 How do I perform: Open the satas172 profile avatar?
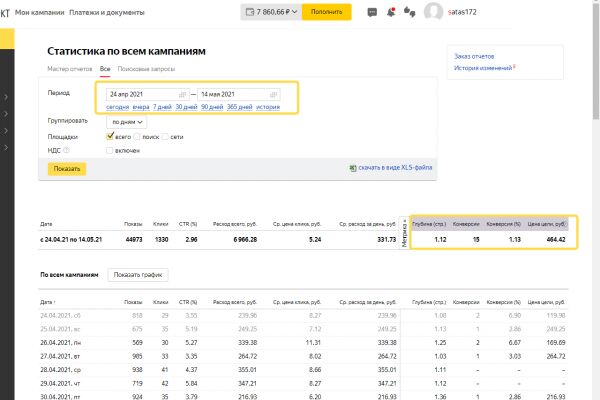(x=433, y=12)
